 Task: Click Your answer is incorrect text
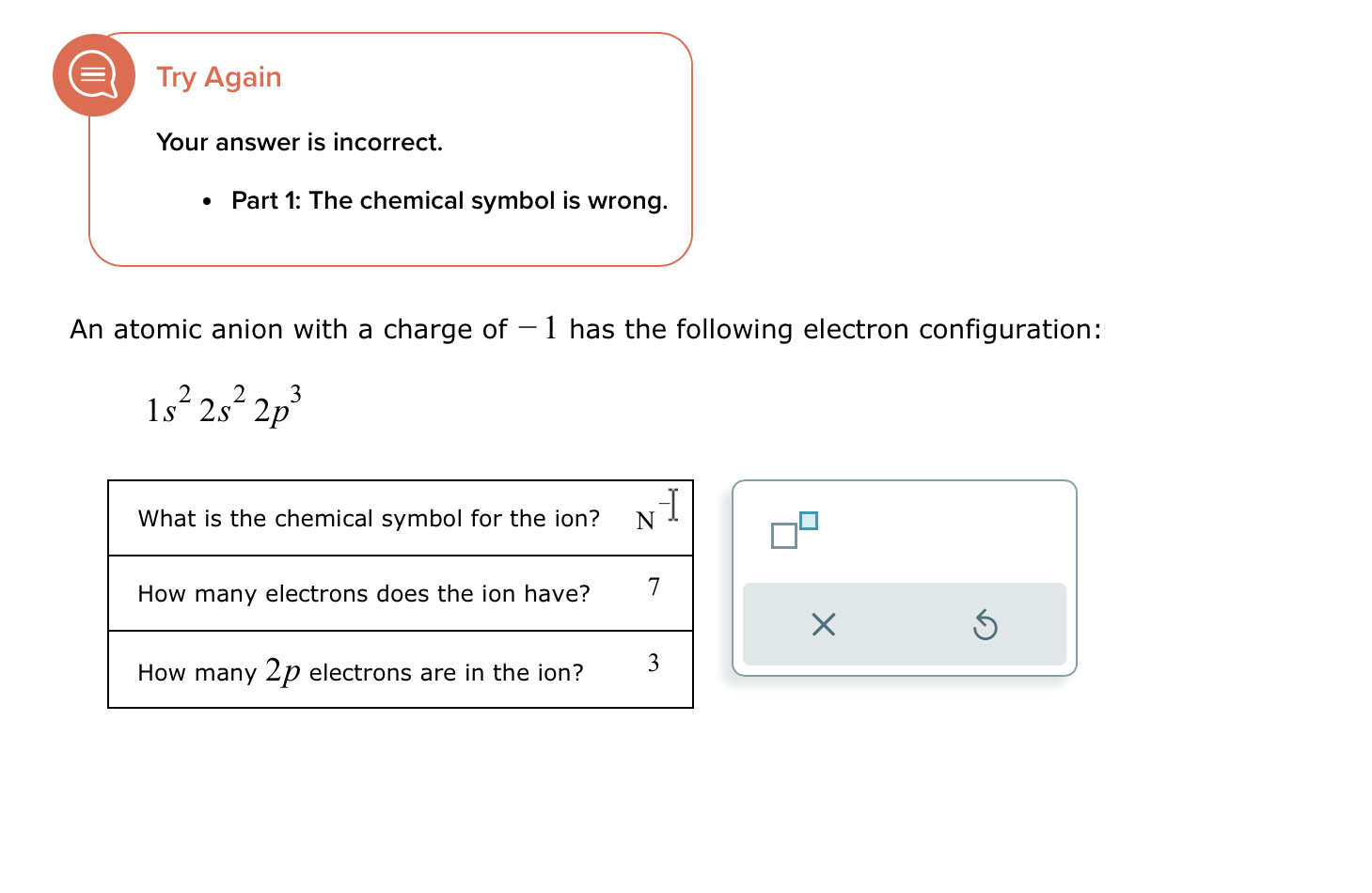point(299,142)
